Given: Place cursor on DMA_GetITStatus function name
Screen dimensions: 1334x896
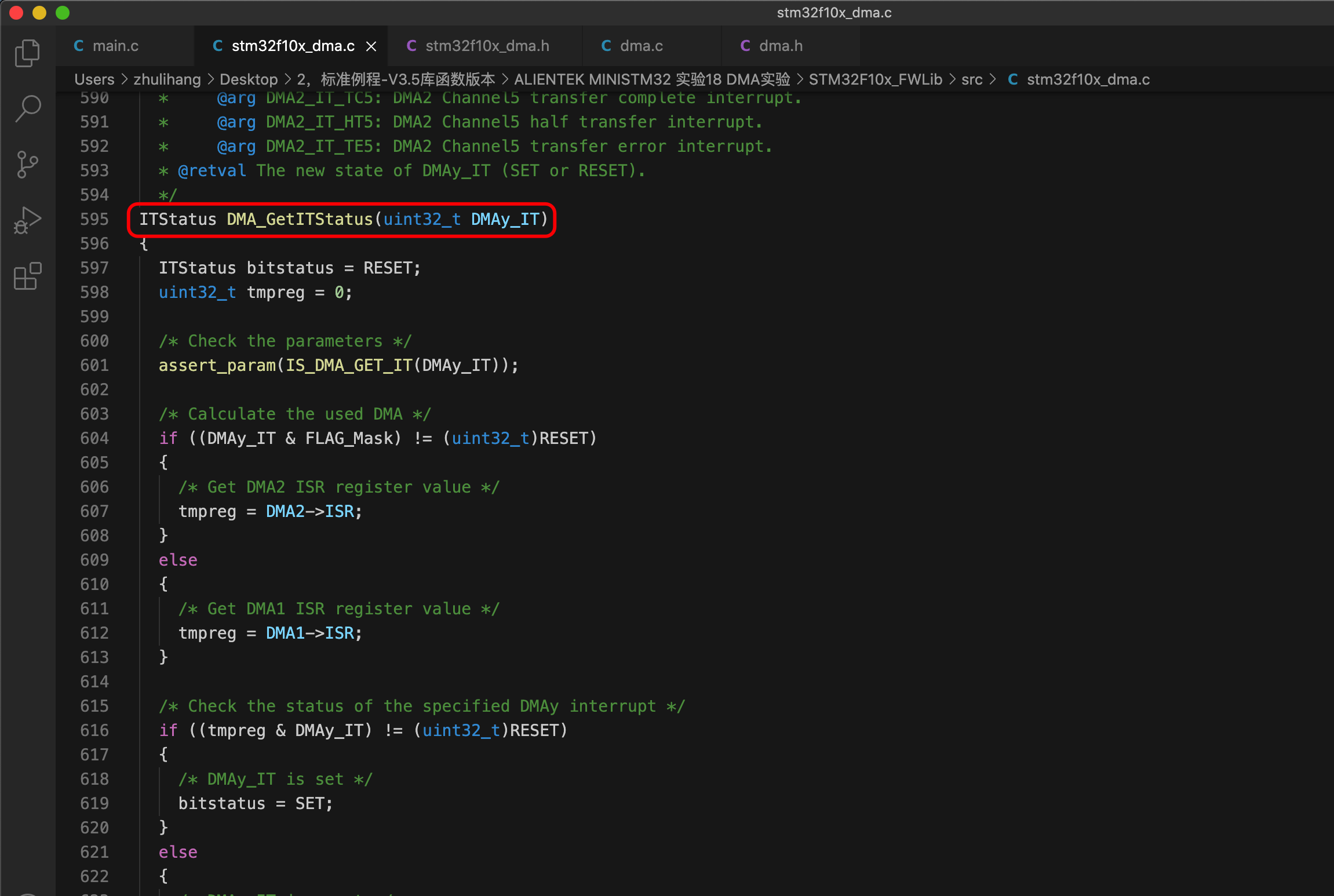Looking at the screenshot, I should [x=299, y=219].
